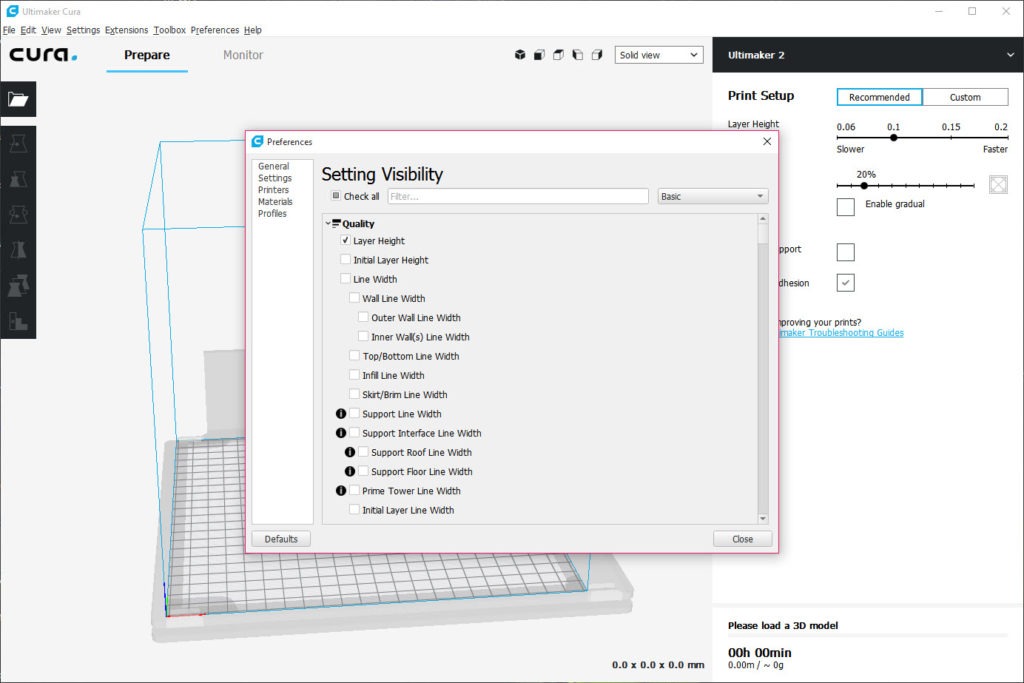Click the top view camera icon
1024x683 pixels.
pos(558,55)
